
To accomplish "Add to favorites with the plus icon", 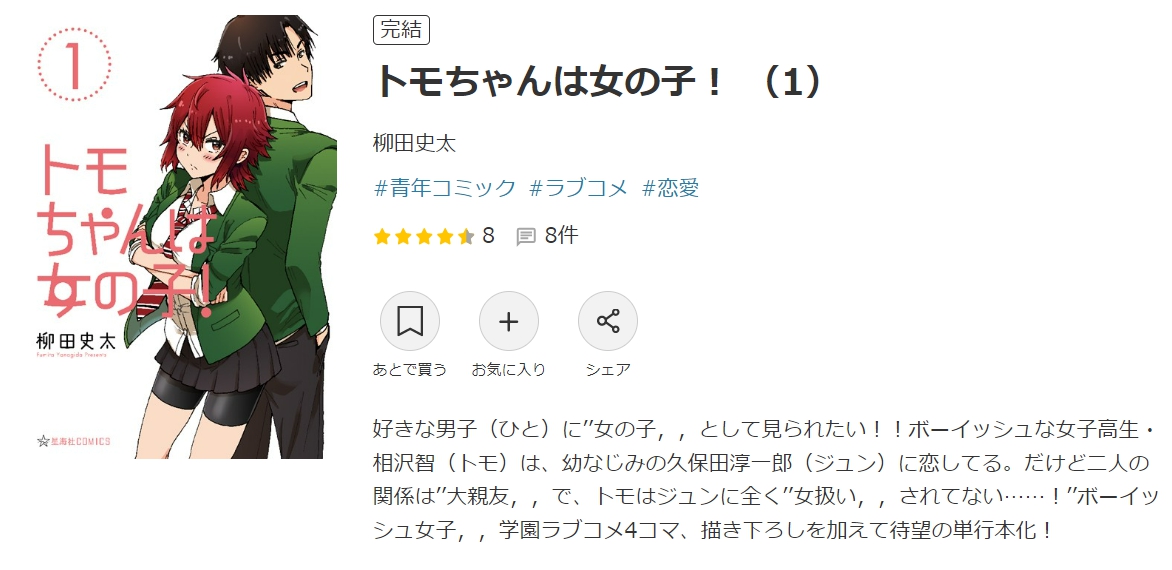I will (509, 321).
